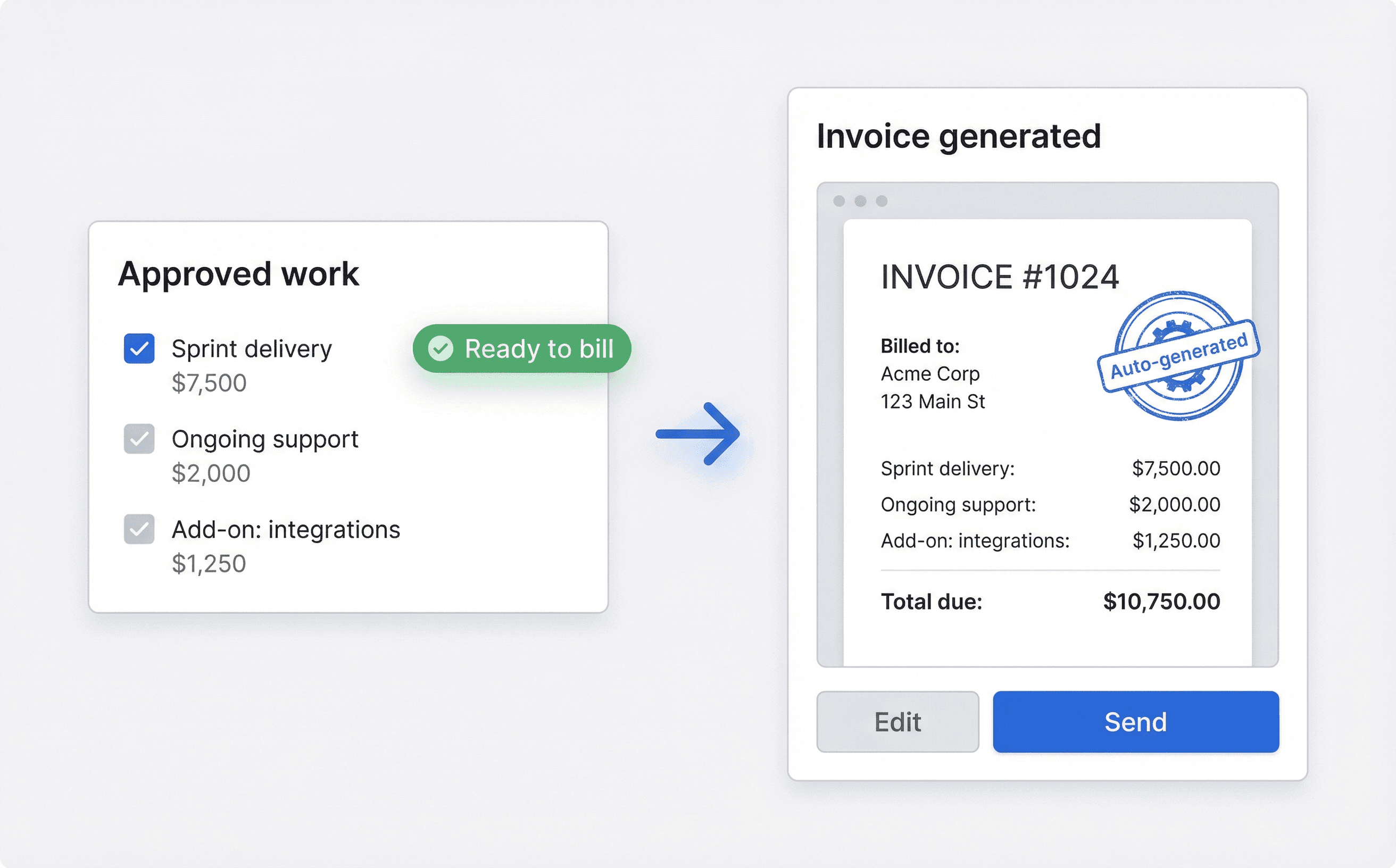The image size is (1396, 868).
Task: Click the checkmark inside the Sprint delivery checkbox
Action: [x=139, y=348]
